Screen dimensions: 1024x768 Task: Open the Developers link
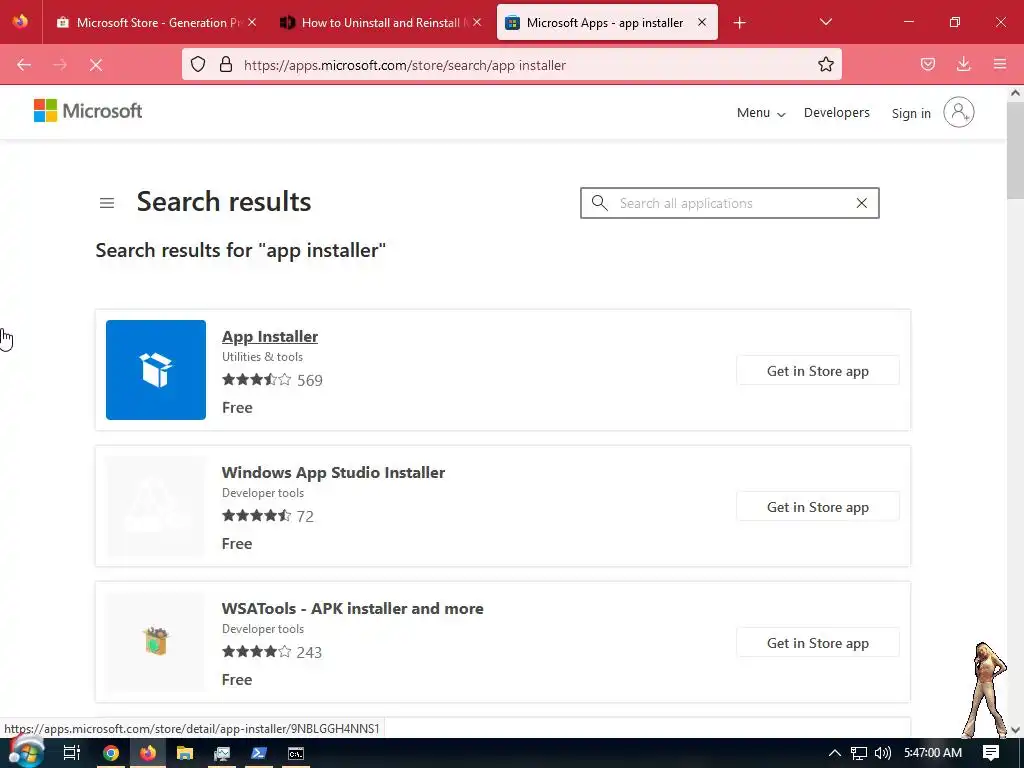point(837,112)
